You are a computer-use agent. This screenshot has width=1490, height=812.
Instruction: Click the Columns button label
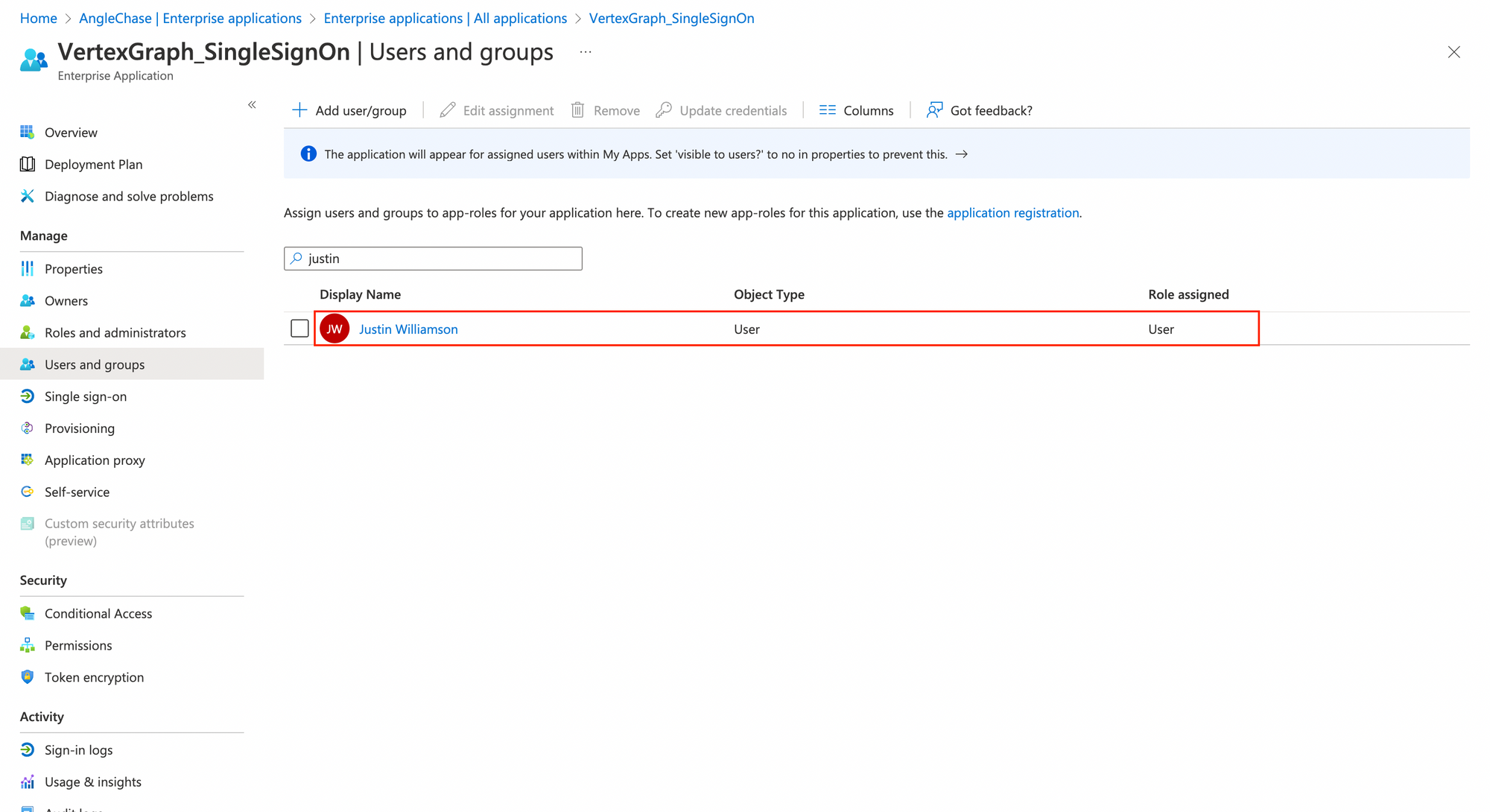pyautogui.click(x=869, y=110)
